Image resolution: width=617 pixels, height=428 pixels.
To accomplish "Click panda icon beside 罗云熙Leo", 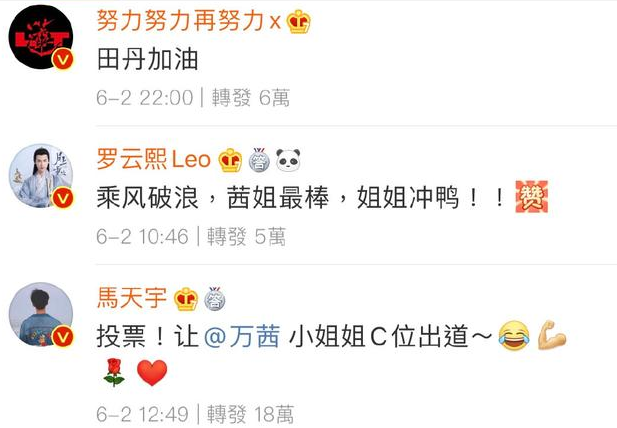I will coord(288,160).
